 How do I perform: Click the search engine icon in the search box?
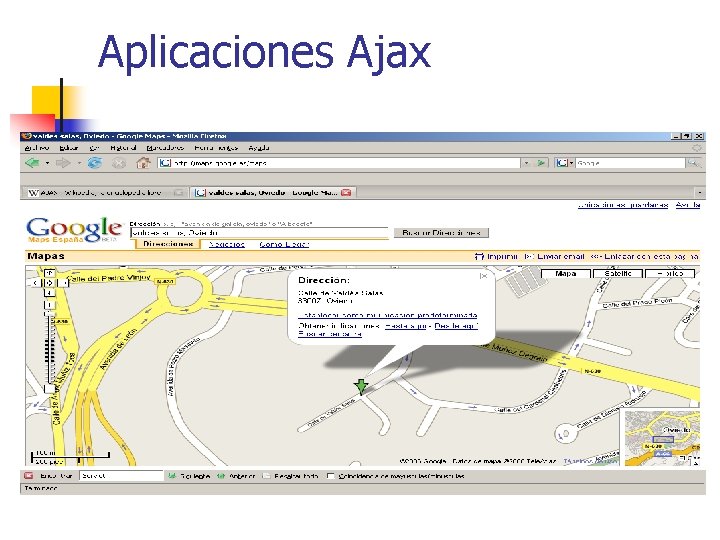[x=562, y=163]
